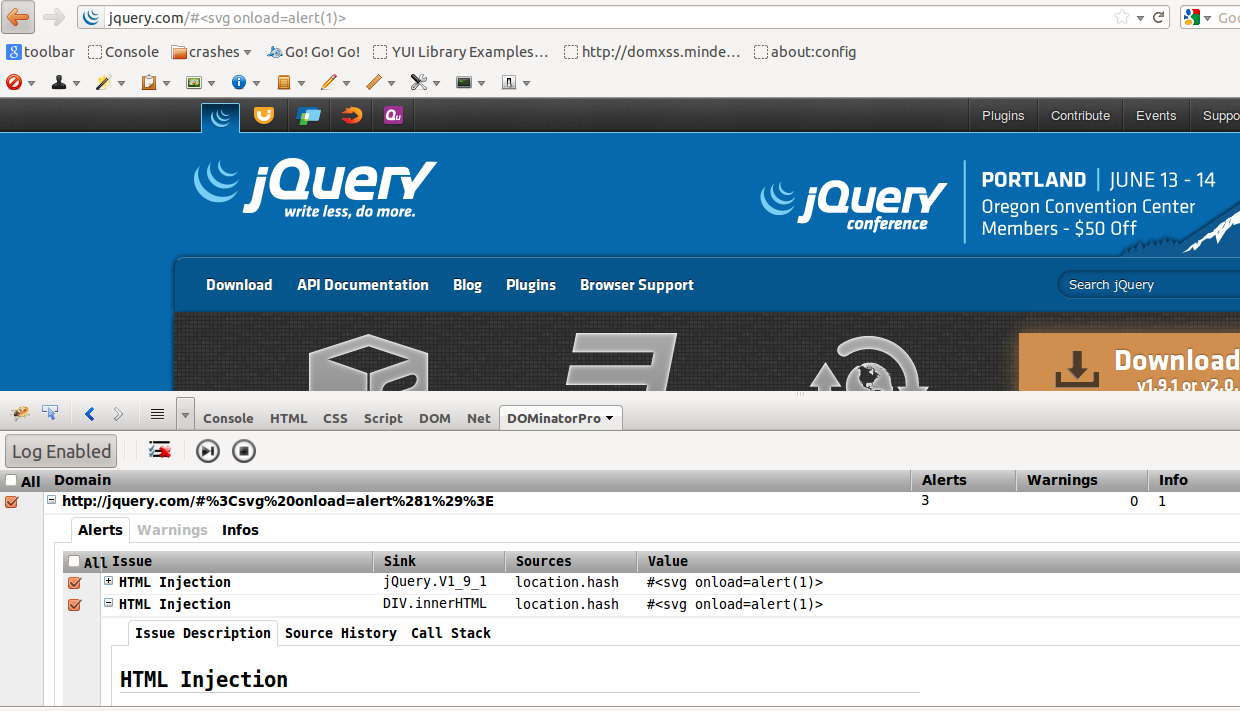Image resolution: width=1240 pixels, height=711 pixels.
Task: Open the Contribute link
Action: [x=1080, y=116]
